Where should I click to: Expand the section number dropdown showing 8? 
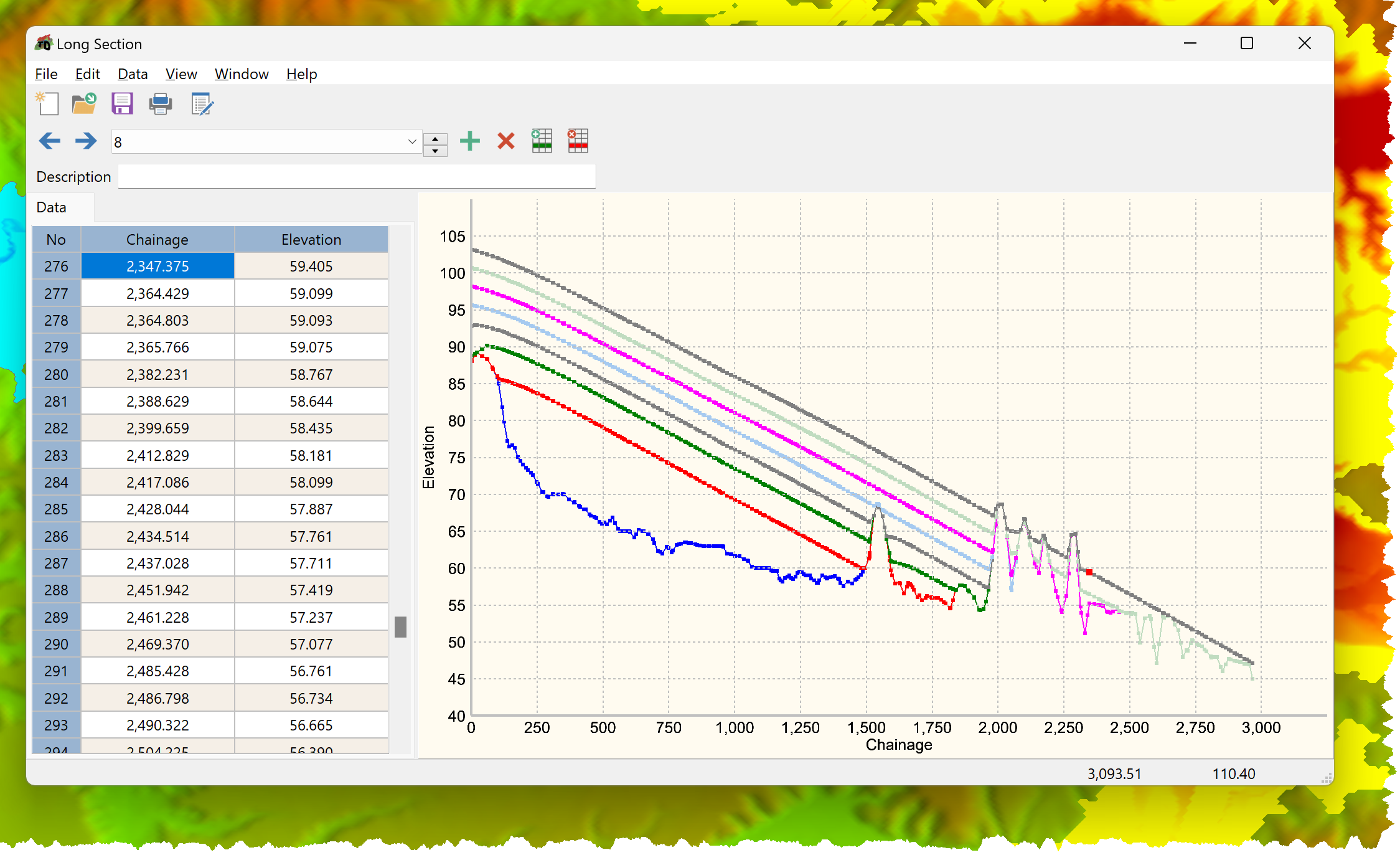pos(411,142)
